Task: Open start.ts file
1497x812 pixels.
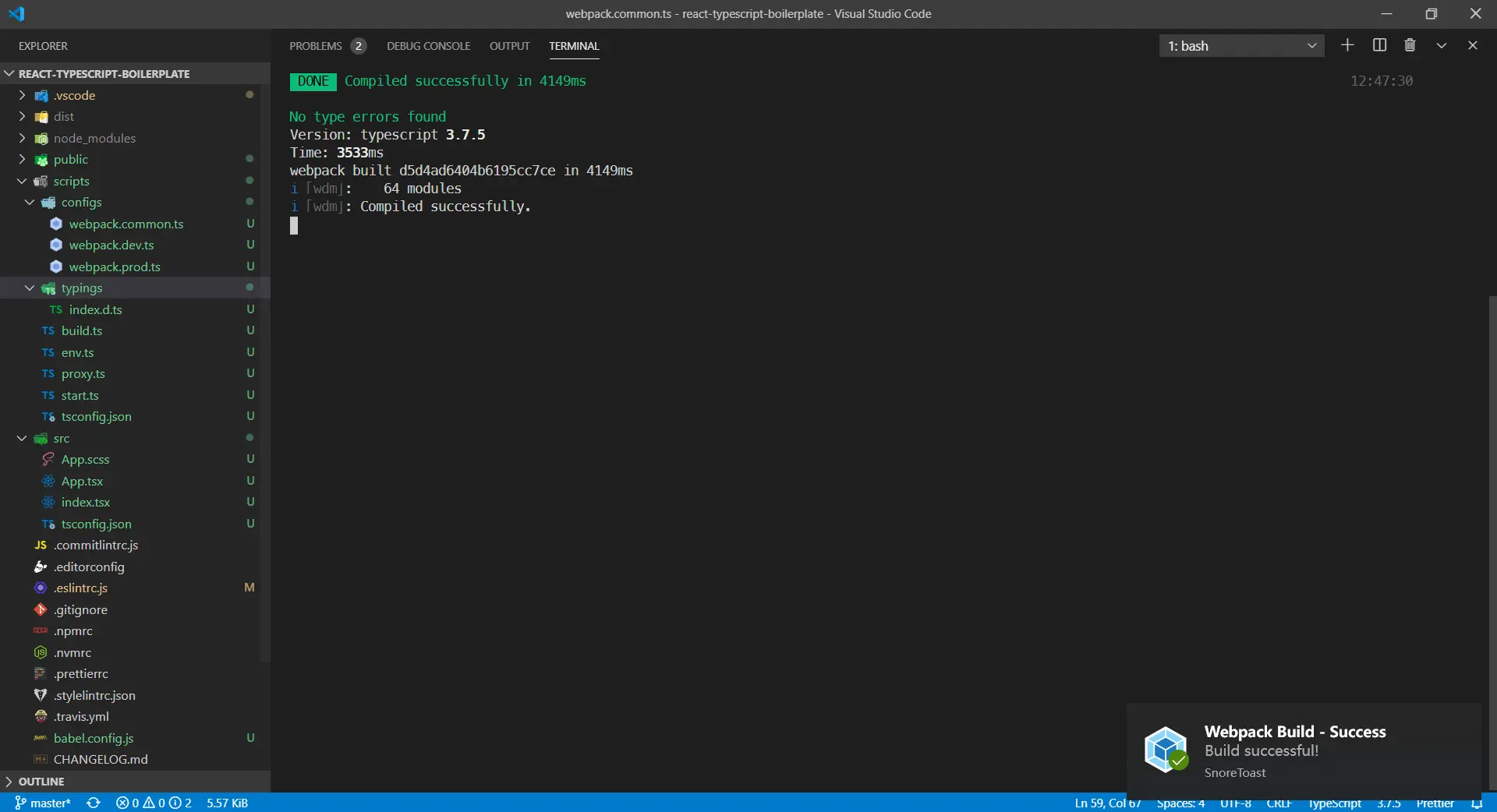Action: (x=135, y=395)
